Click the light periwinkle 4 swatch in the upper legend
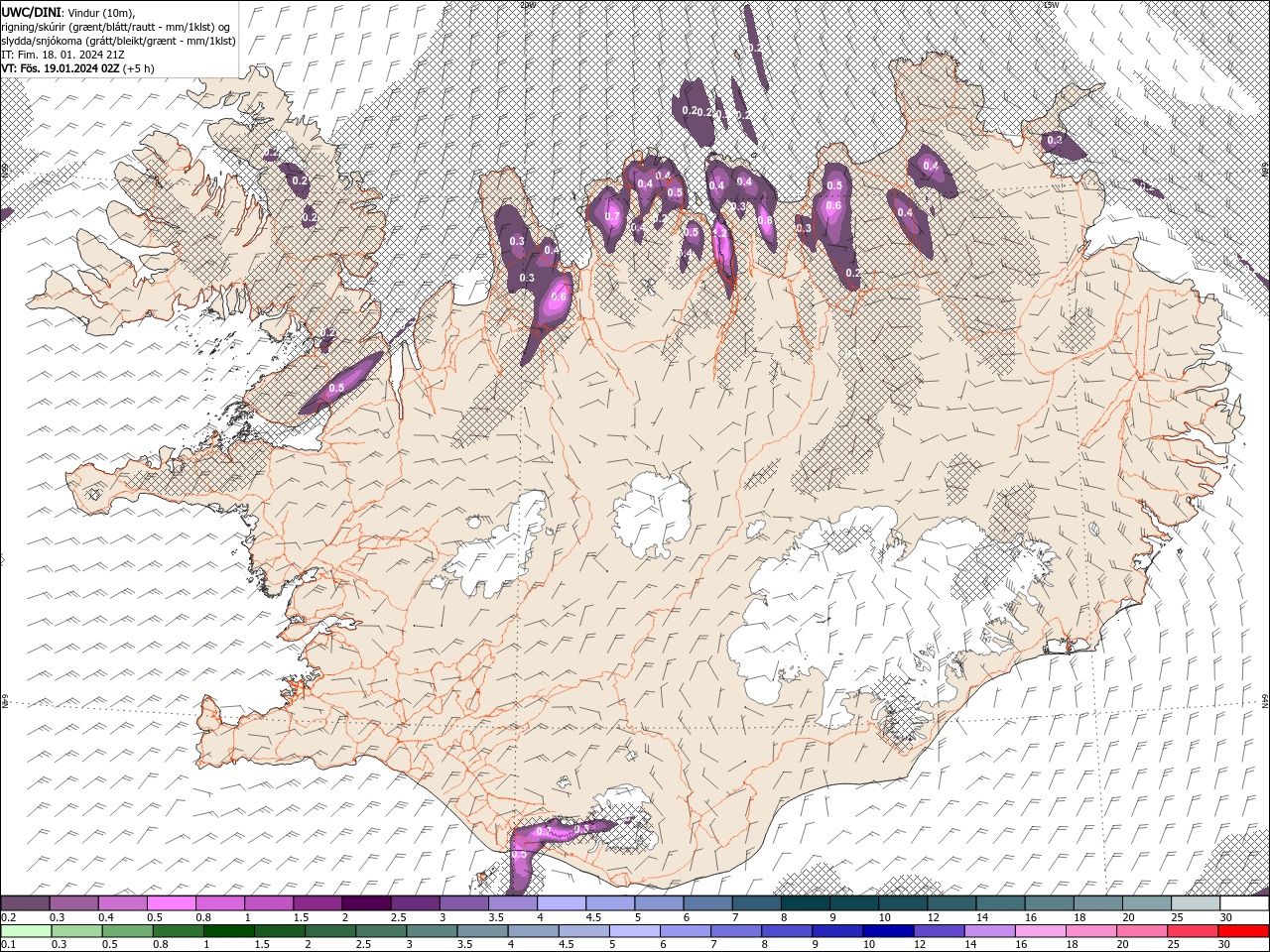 pos(562,903)
